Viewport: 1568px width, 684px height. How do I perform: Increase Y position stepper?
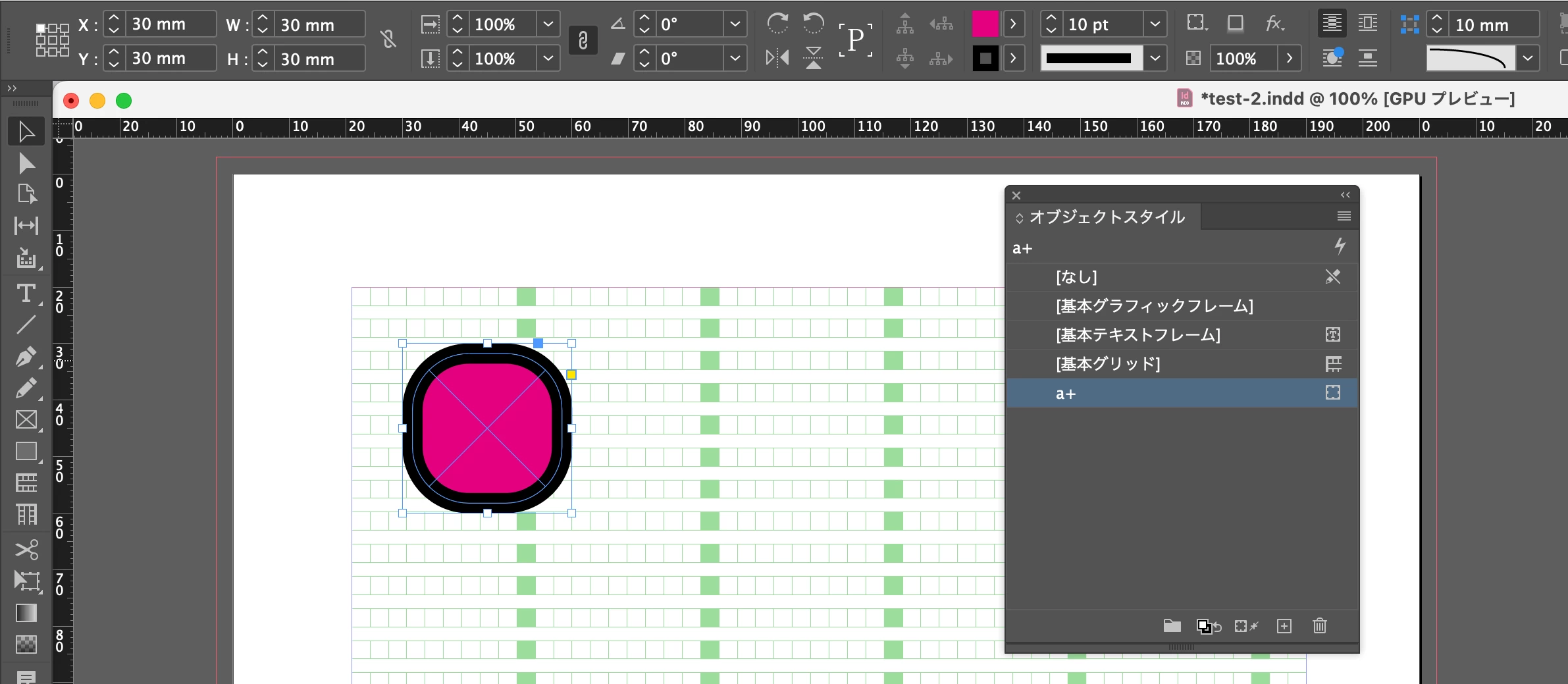(114, 52)
